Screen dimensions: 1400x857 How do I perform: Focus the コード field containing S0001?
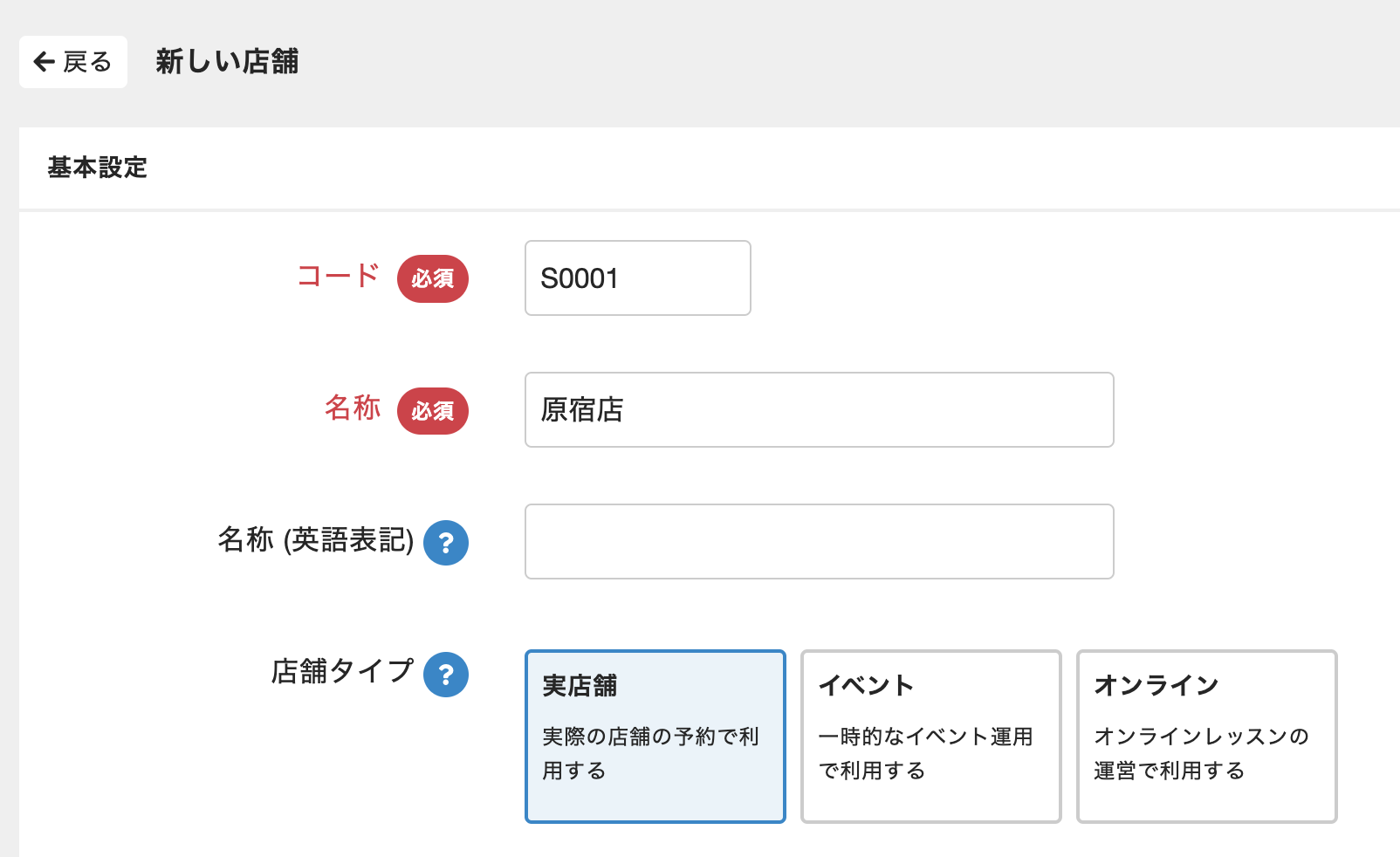[637, 278]
